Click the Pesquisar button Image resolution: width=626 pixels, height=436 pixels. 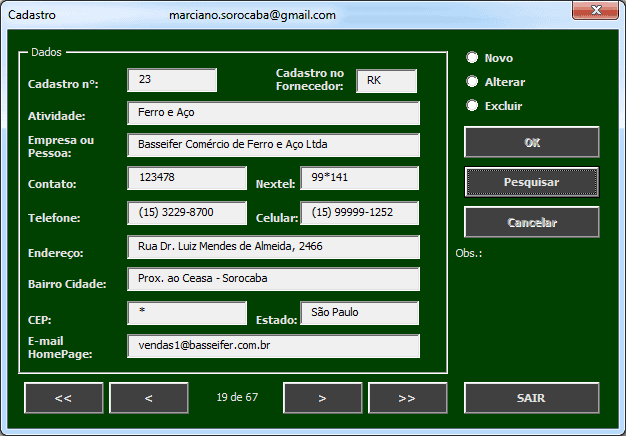pyautogui.click(x=531, y=182)
